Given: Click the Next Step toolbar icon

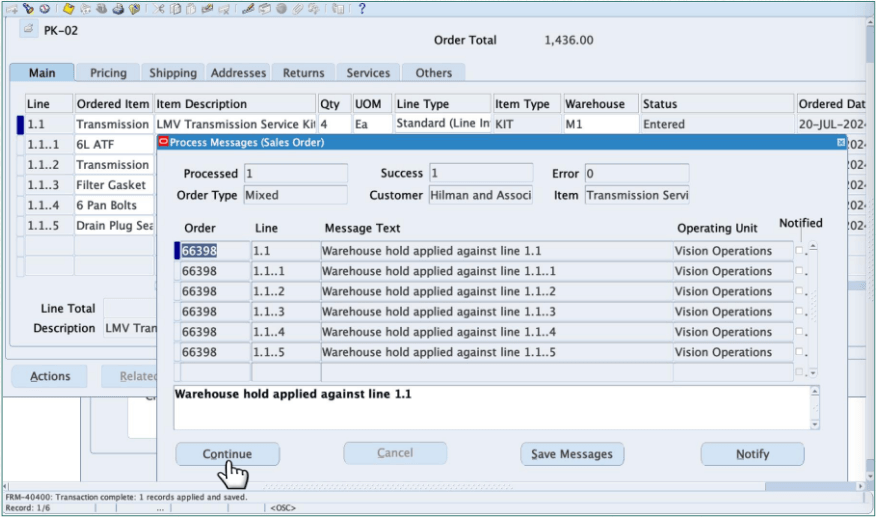Looking at the screenshot, I should tap(85, 9).
